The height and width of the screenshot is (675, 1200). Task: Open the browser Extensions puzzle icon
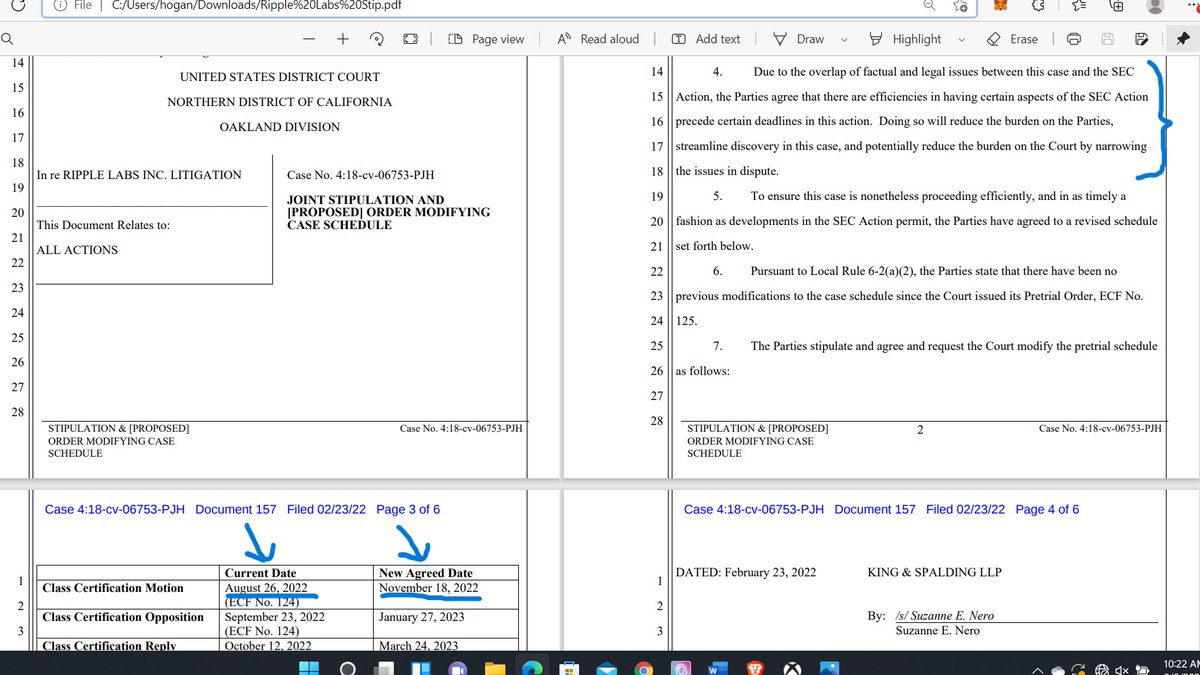(1039, 5)
